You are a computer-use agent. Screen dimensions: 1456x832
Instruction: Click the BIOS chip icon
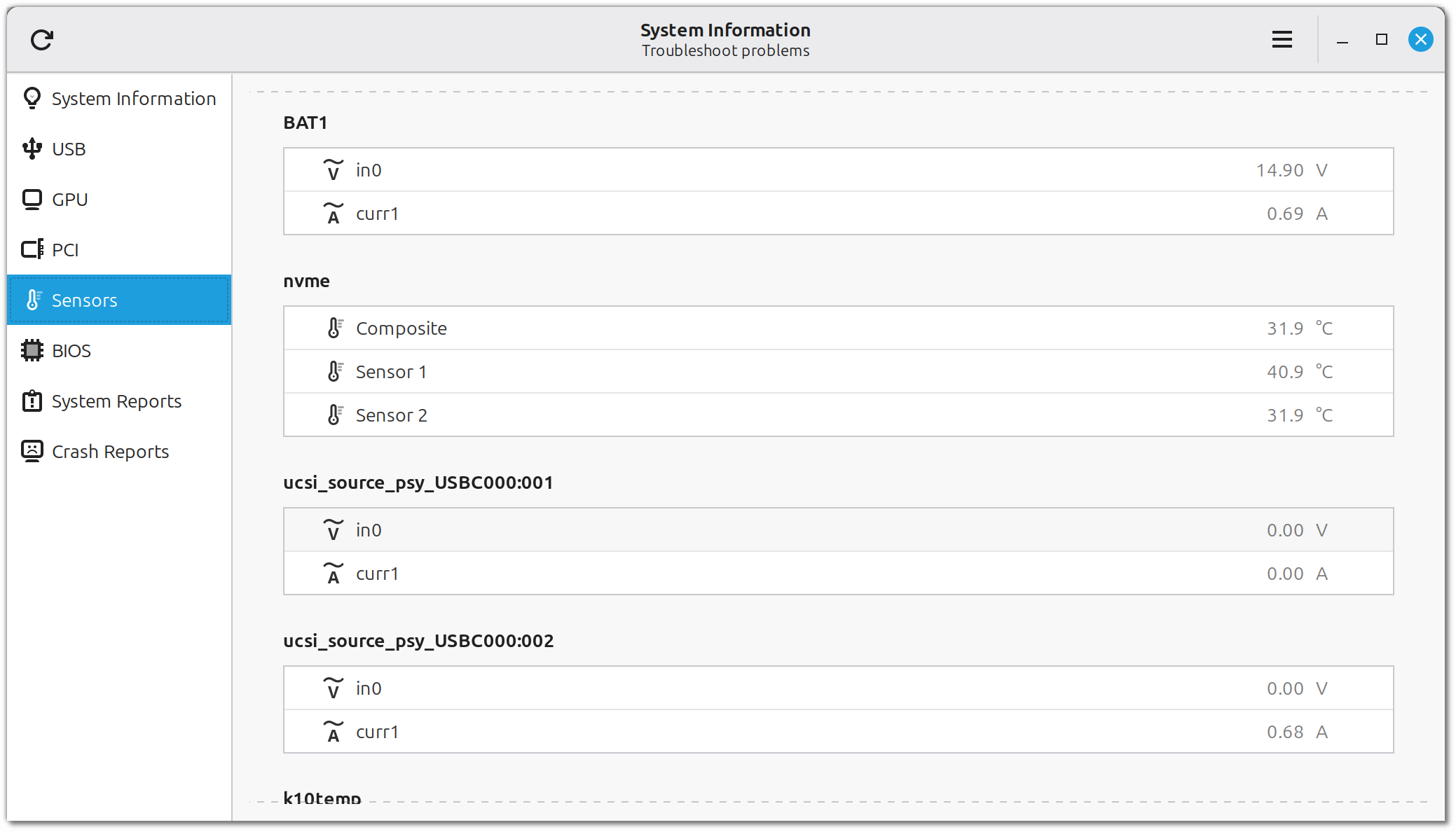[x=32, y=351]
